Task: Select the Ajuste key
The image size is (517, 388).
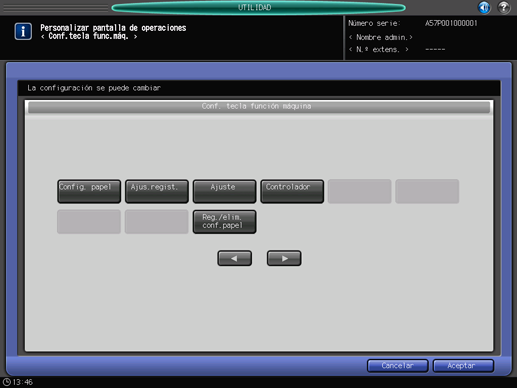Action: 224,191
